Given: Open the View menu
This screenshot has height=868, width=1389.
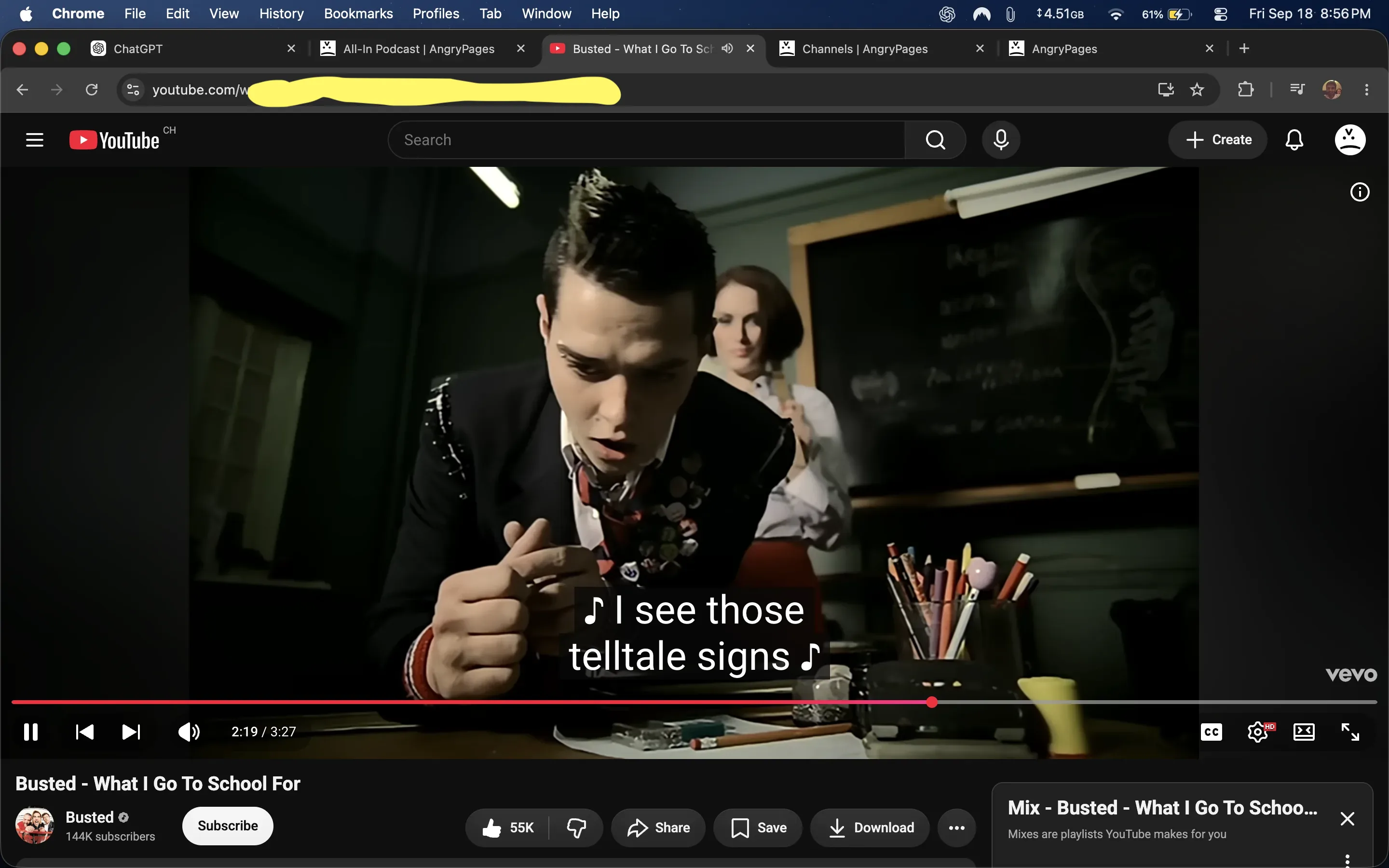Looking at the screenshot, I should [224, 14].
